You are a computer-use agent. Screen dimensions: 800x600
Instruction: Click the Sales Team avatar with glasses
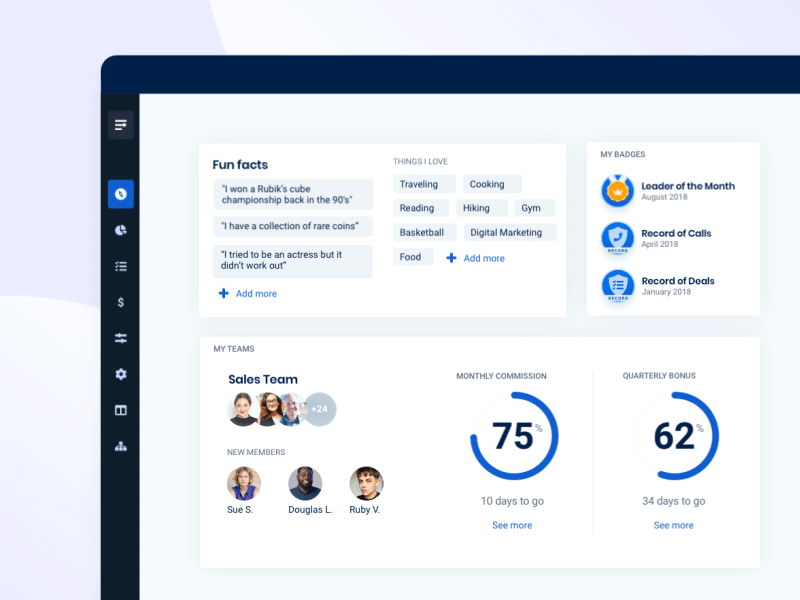pos(270,409)
